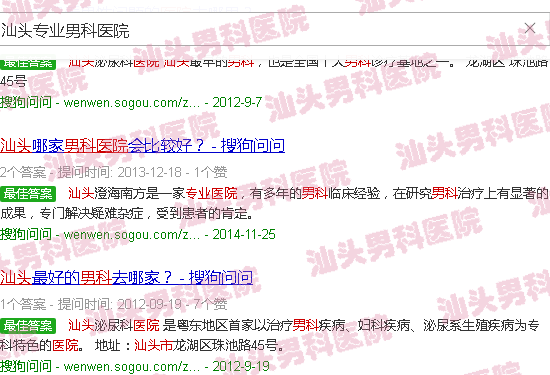The width and height of the screenshot is (550, 375).
Task: Open the wenwen.sogou.com URL dated 2012-9-7
Action: [x=132, y=102]
